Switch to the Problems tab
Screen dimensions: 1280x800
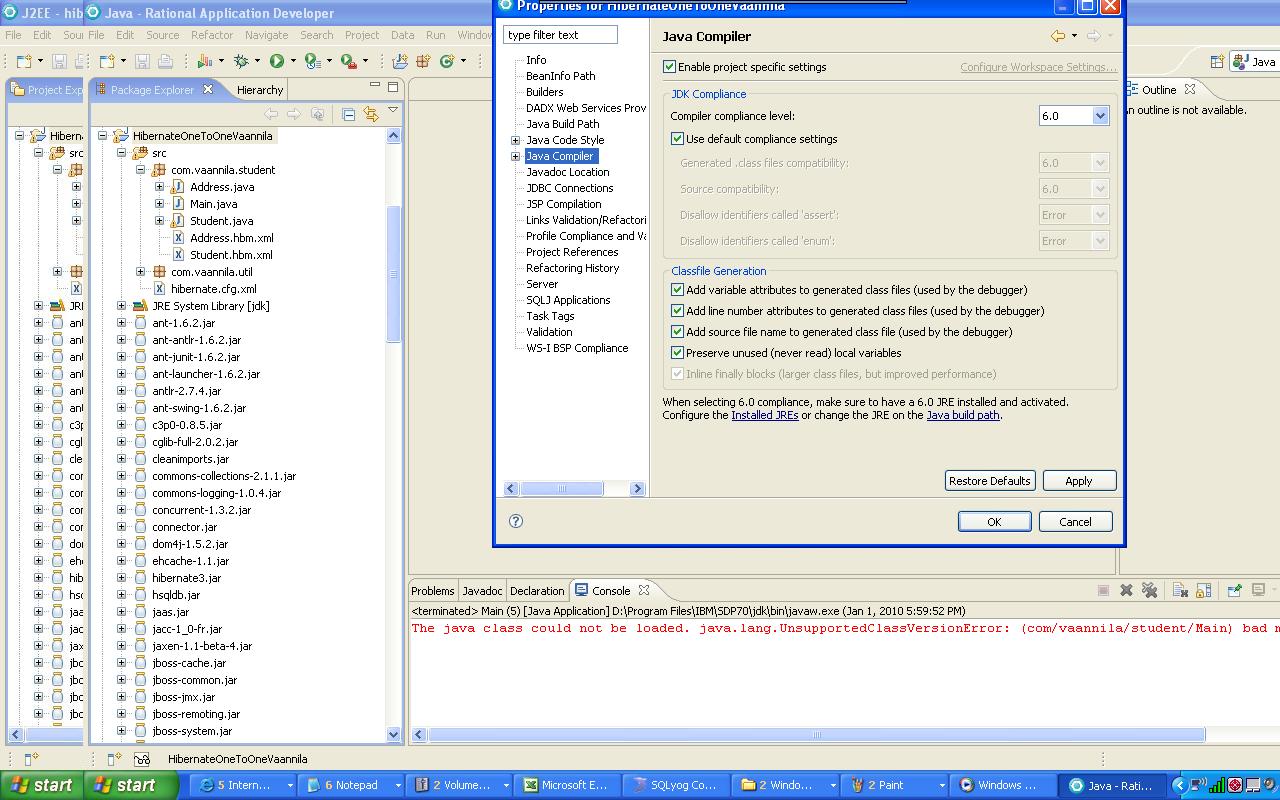[x=432, y=590]
